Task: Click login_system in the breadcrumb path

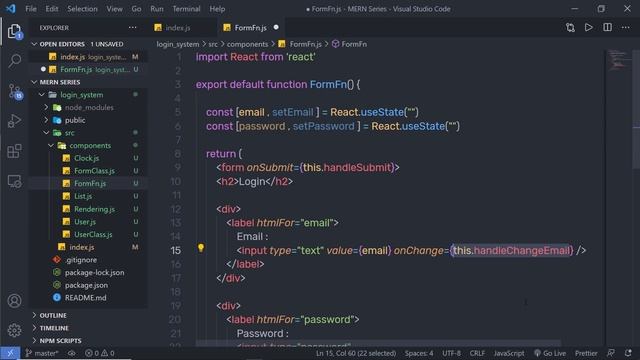Action: [x=178, y=44]
